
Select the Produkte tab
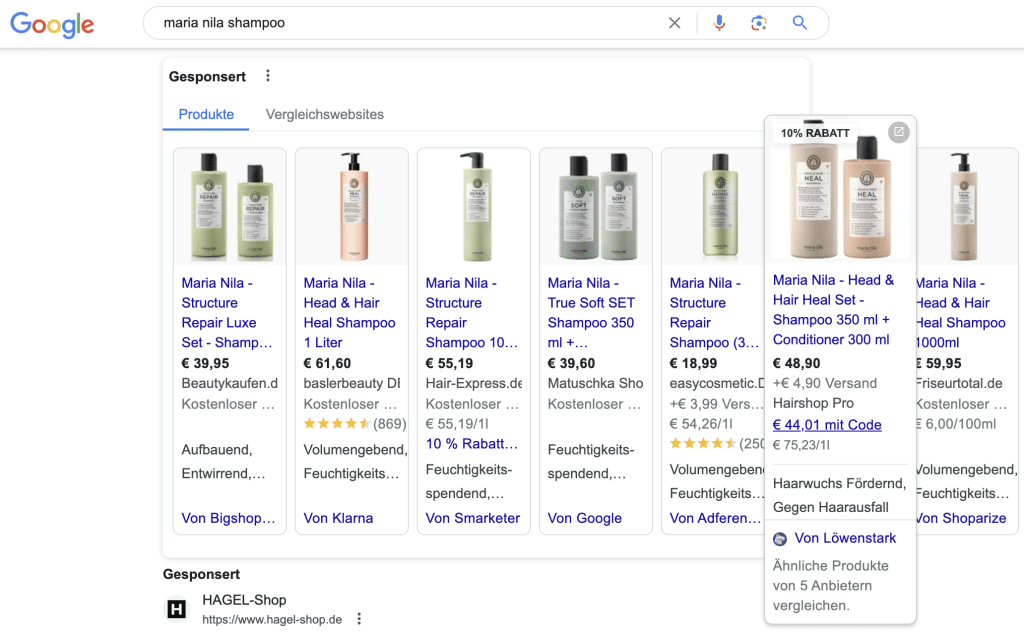click(x=205, y=114)
